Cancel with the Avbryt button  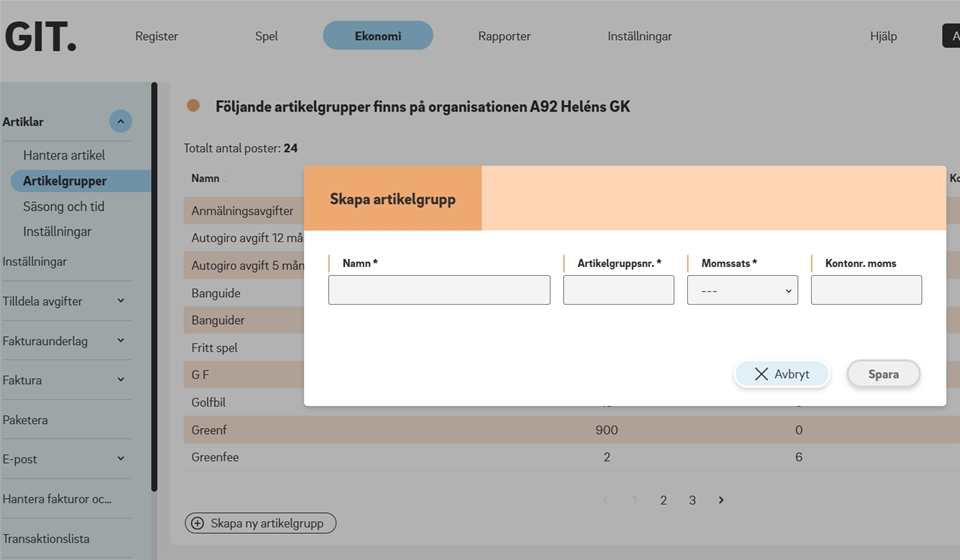click(782, 374)
